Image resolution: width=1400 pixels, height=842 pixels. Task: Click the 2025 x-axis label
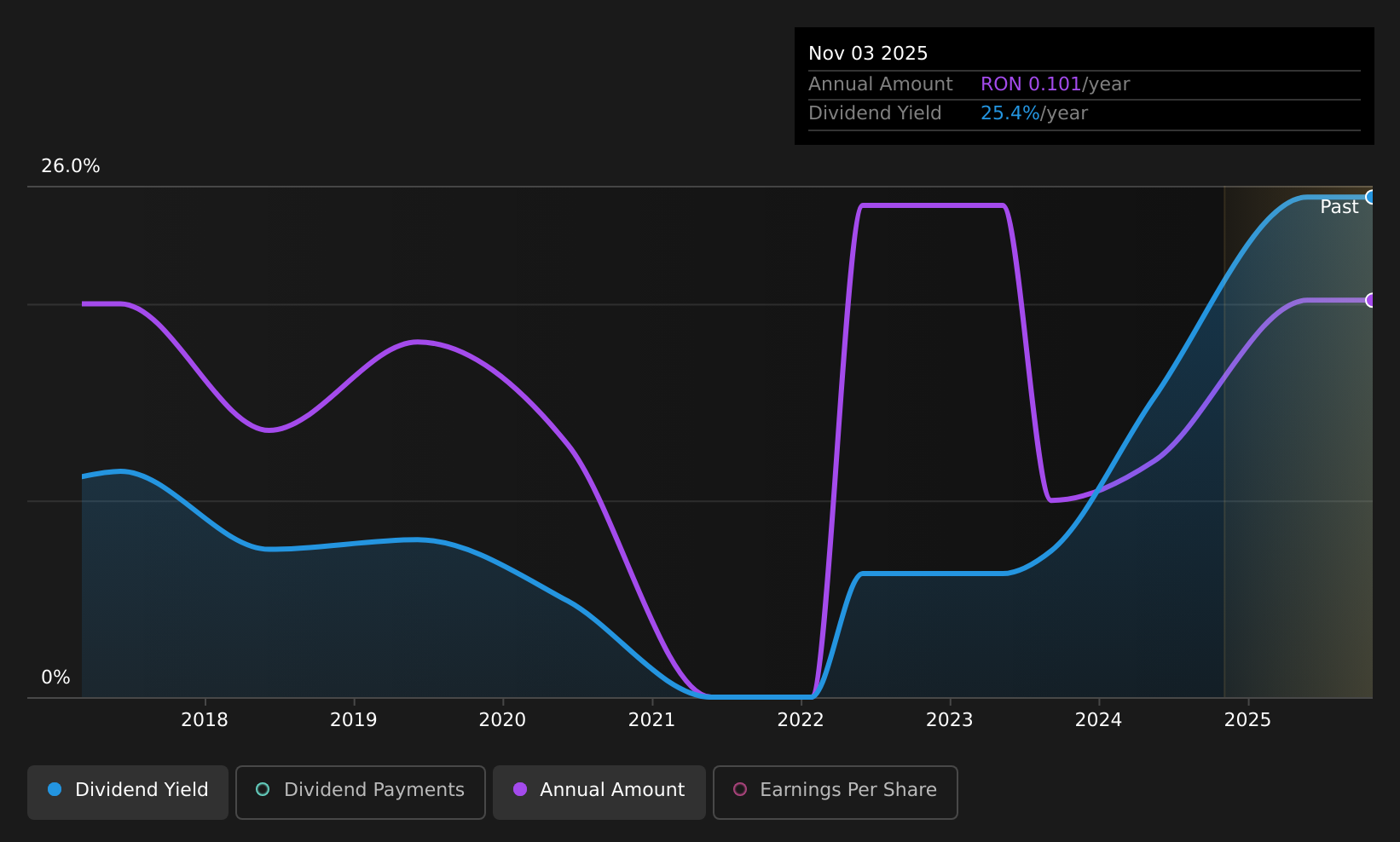(x=1248, y=720)
